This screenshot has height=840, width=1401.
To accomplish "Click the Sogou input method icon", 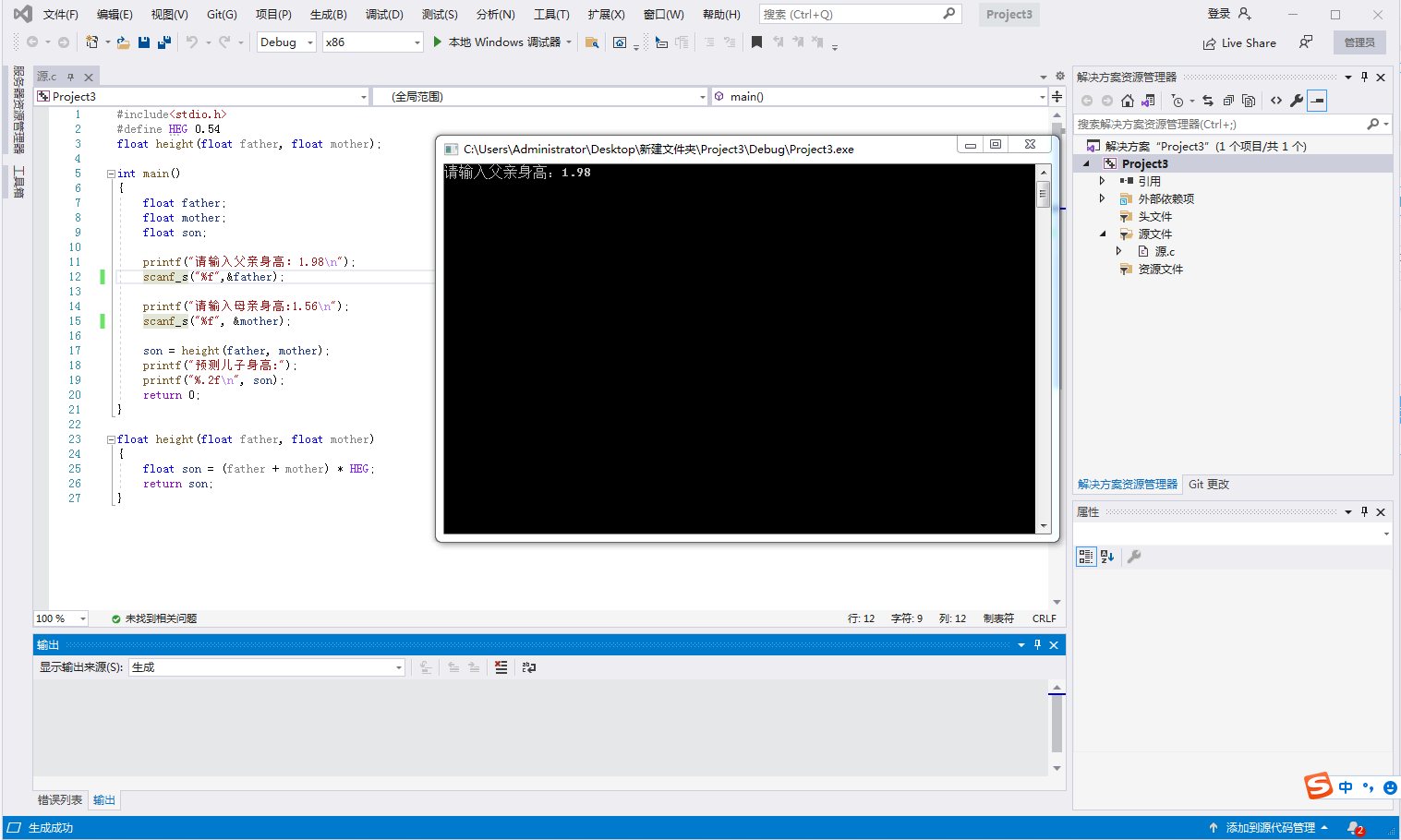I will click(1318, 786).
